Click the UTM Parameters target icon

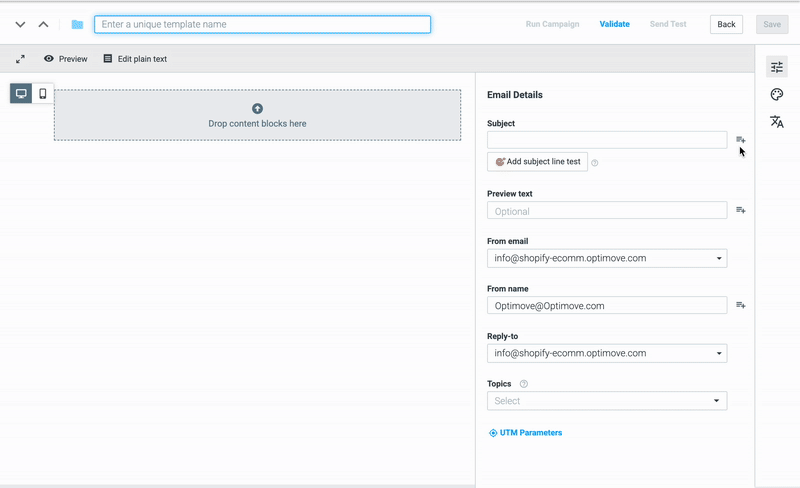point(493,433)
